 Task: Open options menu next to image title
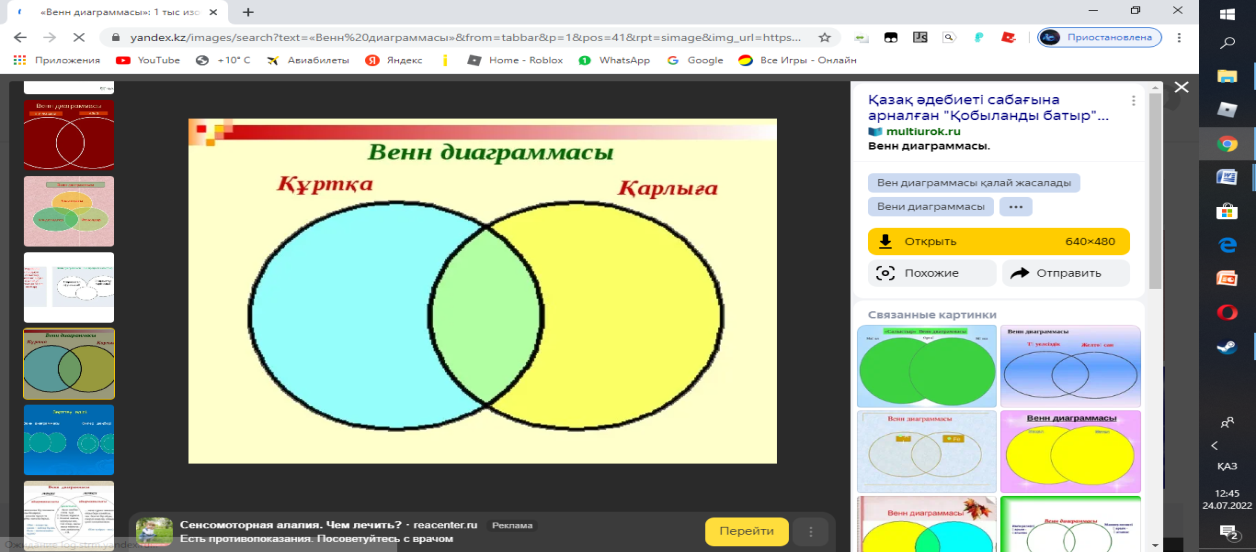point(1133,100)
